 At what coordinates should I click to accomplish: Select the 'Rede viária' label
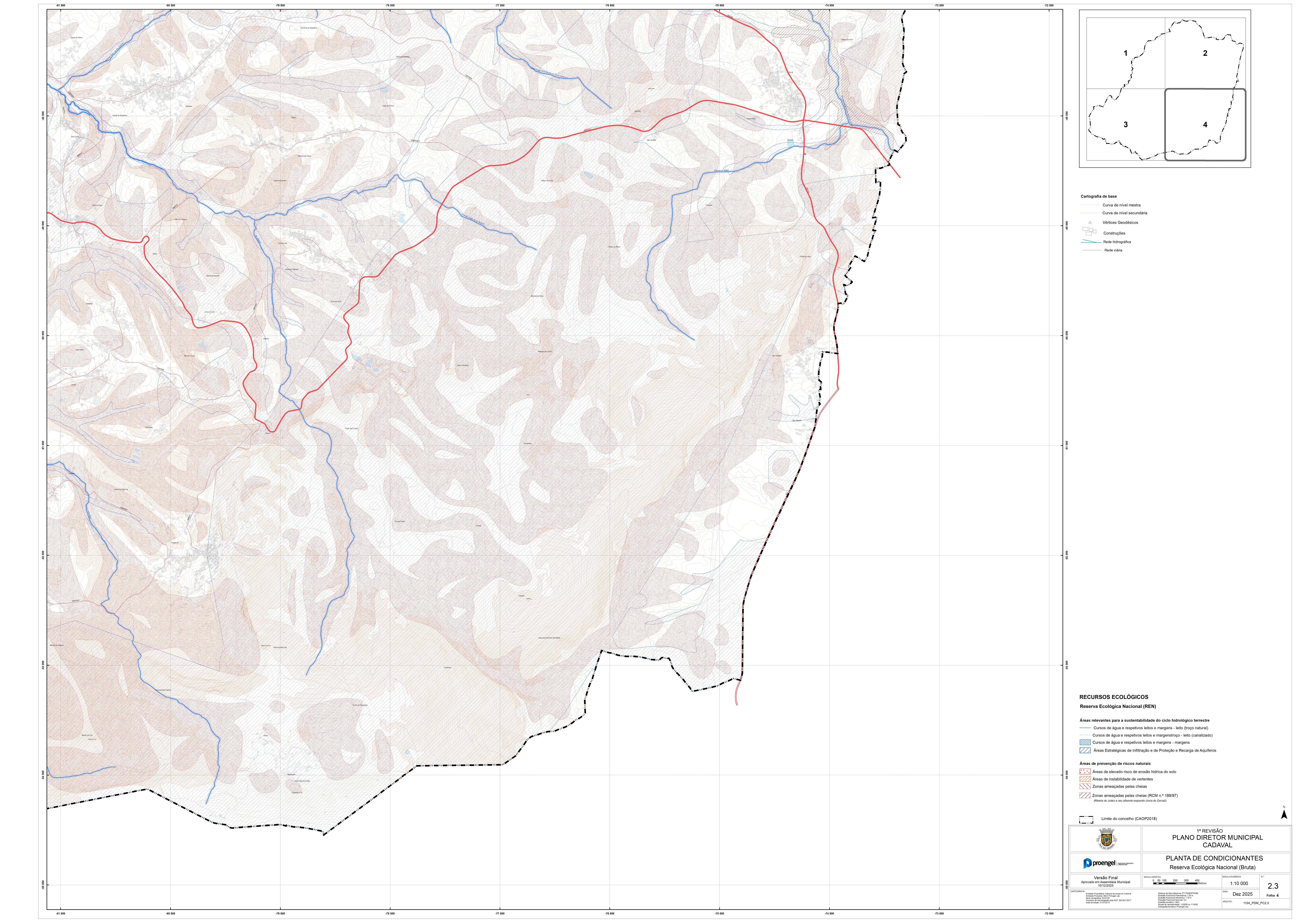click(1113, 250)
